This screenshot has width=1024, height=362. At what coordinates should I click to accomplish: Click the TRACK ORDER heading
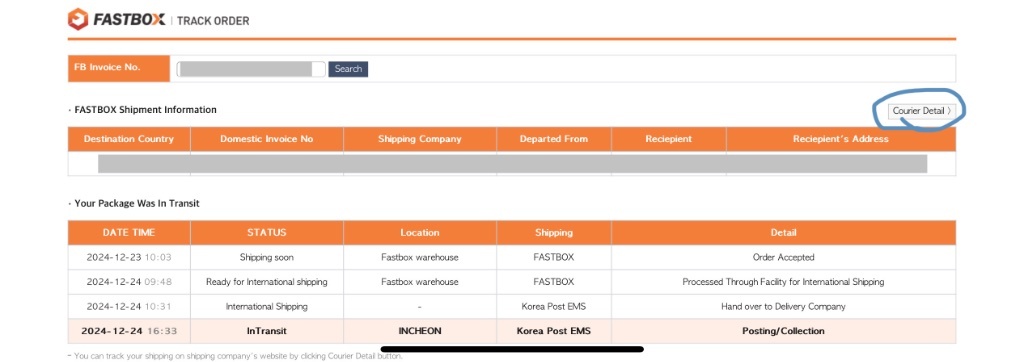pos(213,21)
